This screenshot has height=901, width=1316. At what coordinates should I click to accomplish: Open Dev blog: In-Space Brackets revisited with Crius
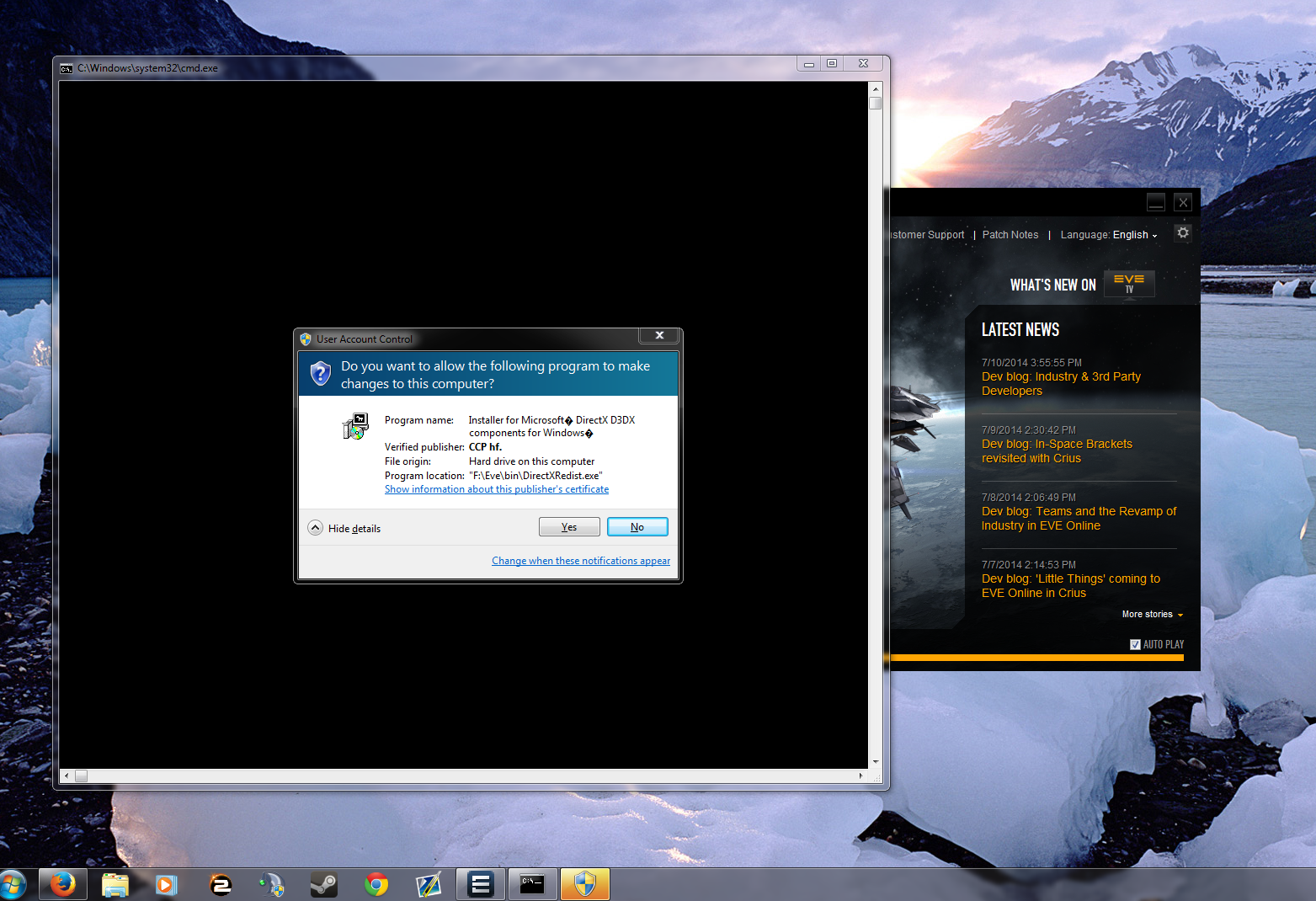point(1057,451)
